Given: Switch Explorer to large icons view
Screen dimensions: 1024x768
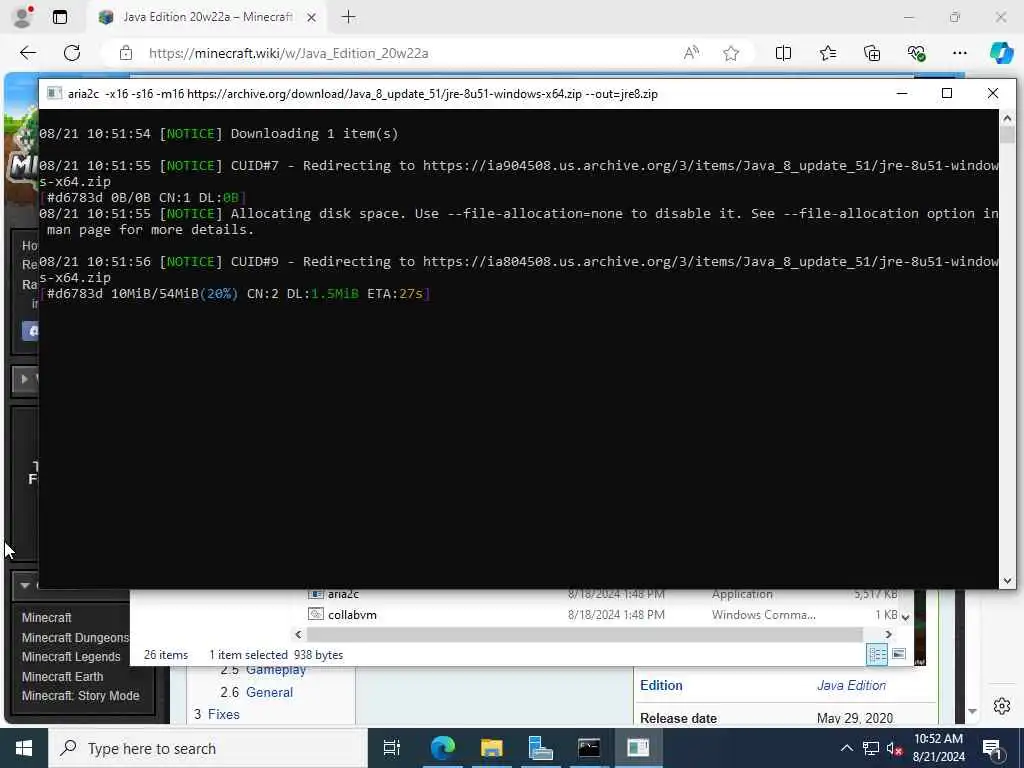Looking at the screenshot, I should tap(899, 654).
